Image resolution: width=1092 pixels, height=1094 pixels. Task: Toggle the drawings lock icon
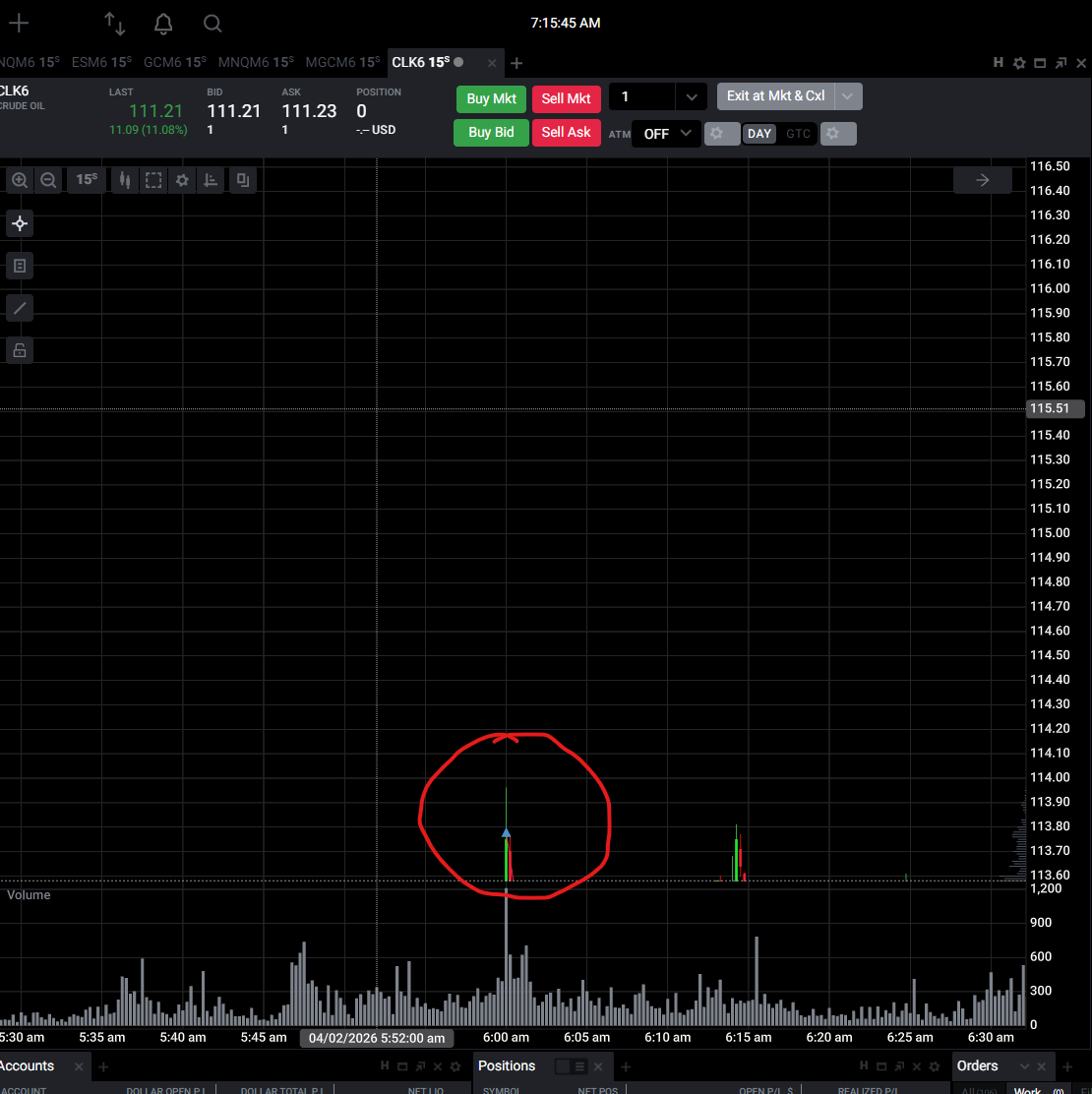pyautogui.click(x=20, y=350)
